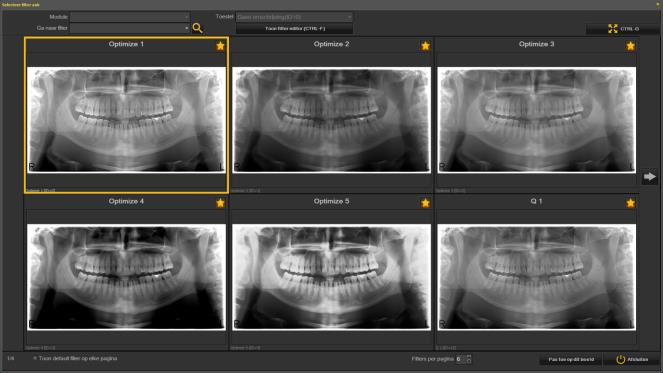
Task: Click the Optimize 2 title text
Action: pyautogui.click(x=332, y=44)
